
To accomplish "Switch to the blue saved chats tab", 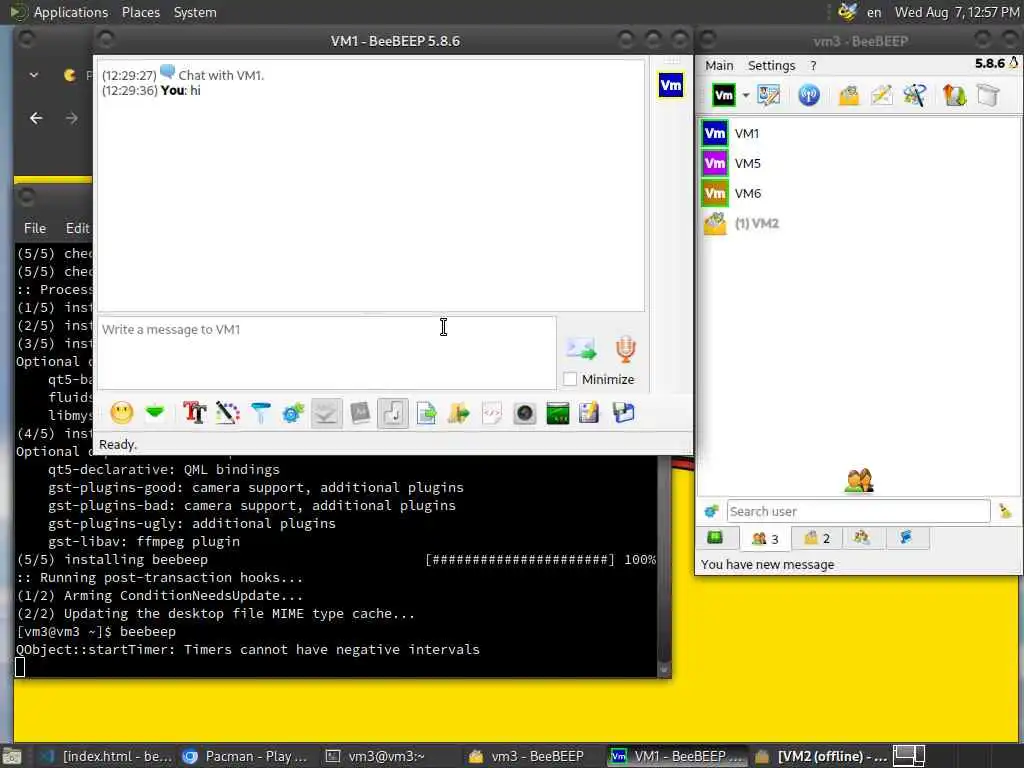I will tap(906, 537).
